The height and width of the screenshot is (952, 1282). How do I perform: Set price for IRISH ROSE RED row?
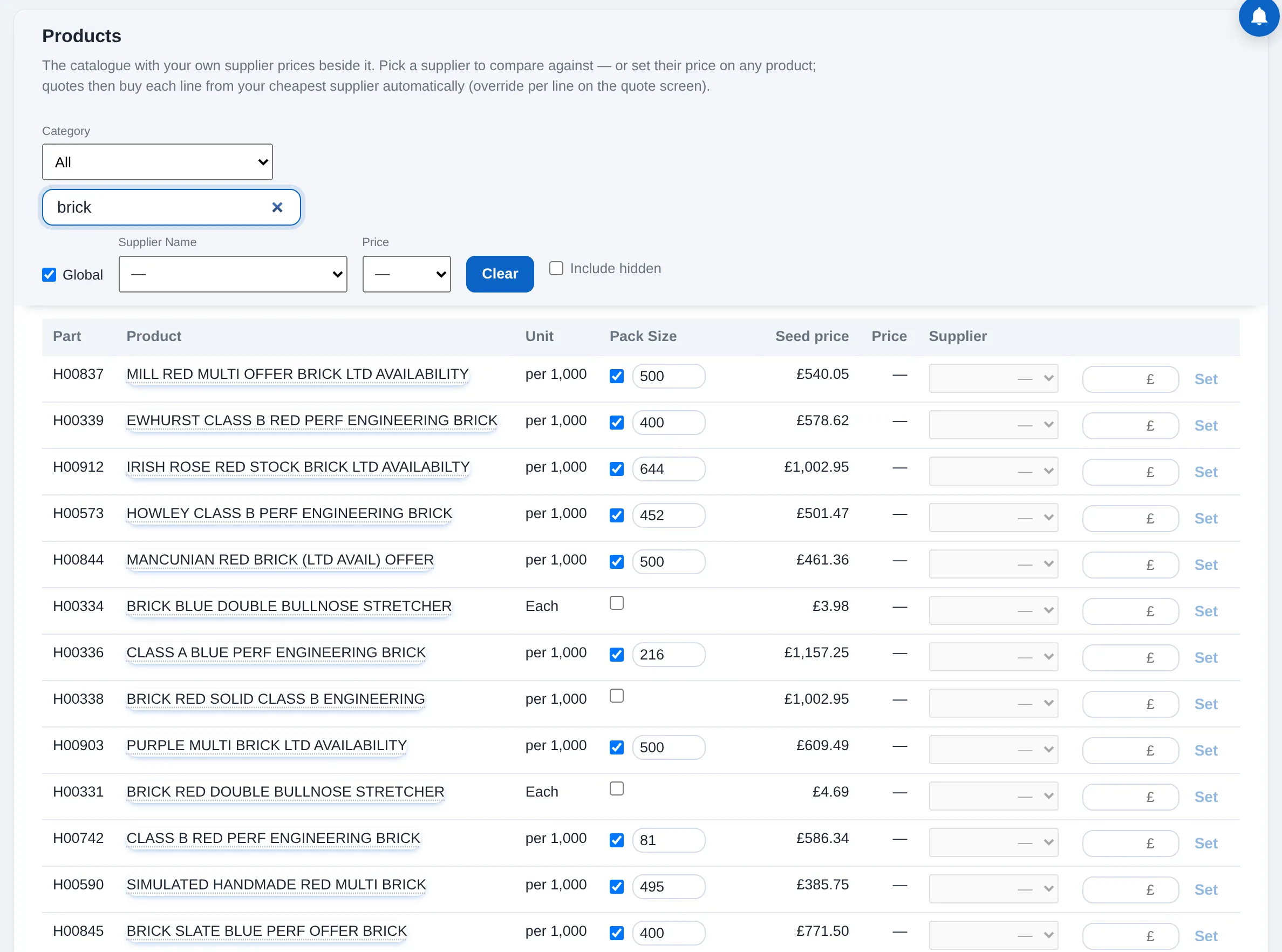tap(1205, 473)
